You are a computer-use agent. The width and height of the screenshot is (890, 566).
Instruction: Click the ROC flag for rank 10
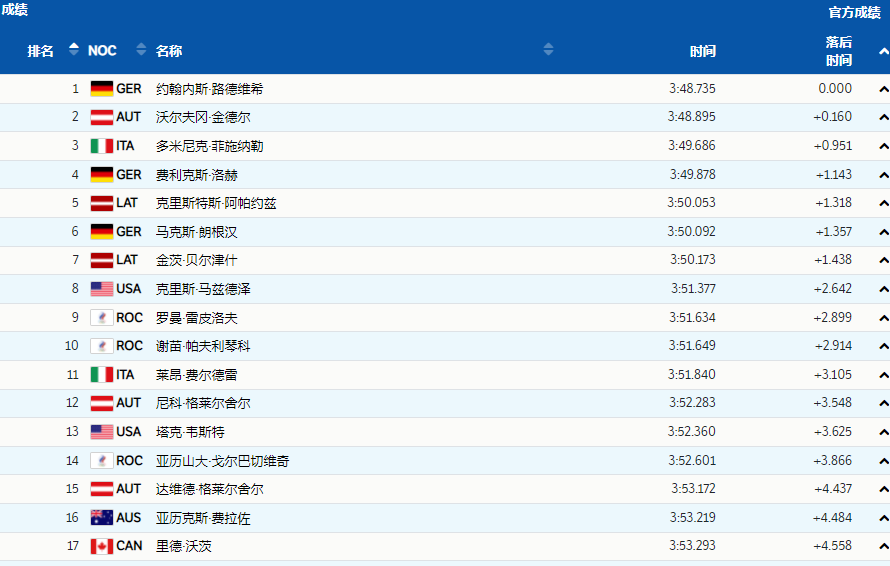pyautogui.click(x=102, y=346)
